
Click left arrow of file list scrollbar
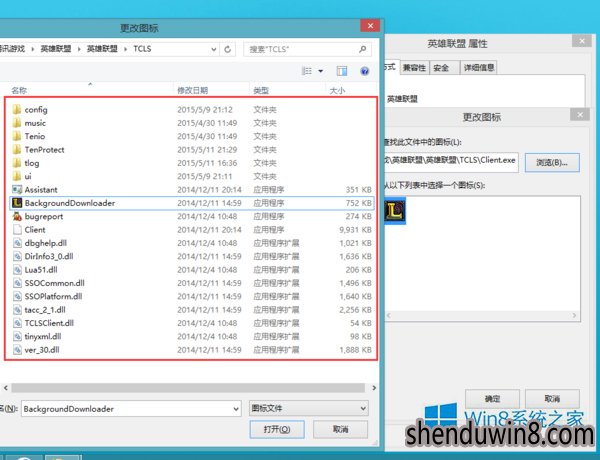(x=6, y=388)
